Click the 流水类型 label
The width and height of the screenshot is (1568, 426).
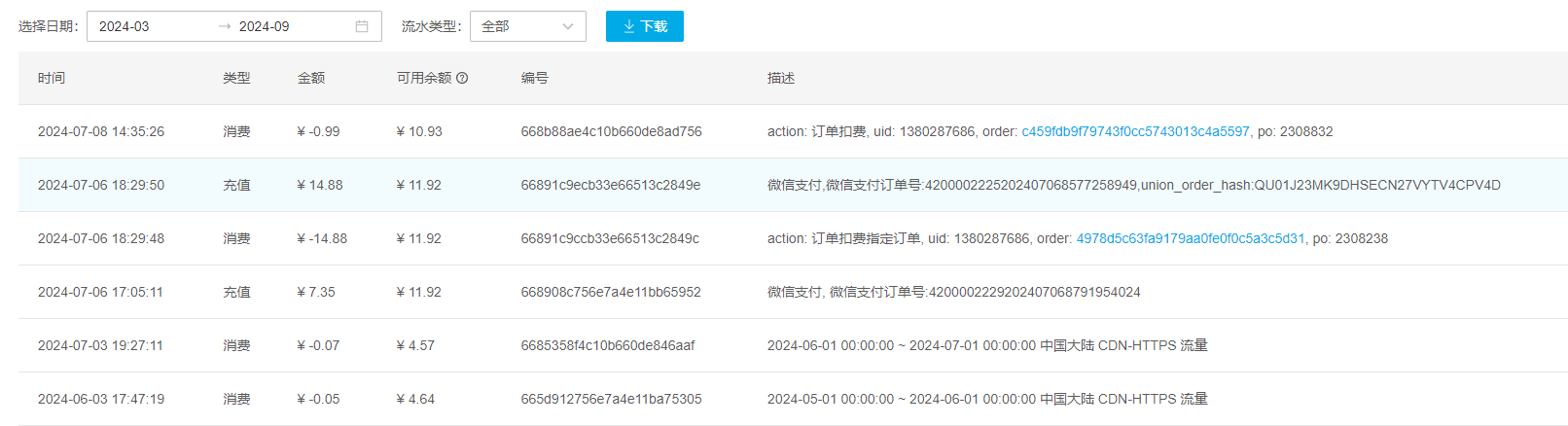tap(432, 26)
